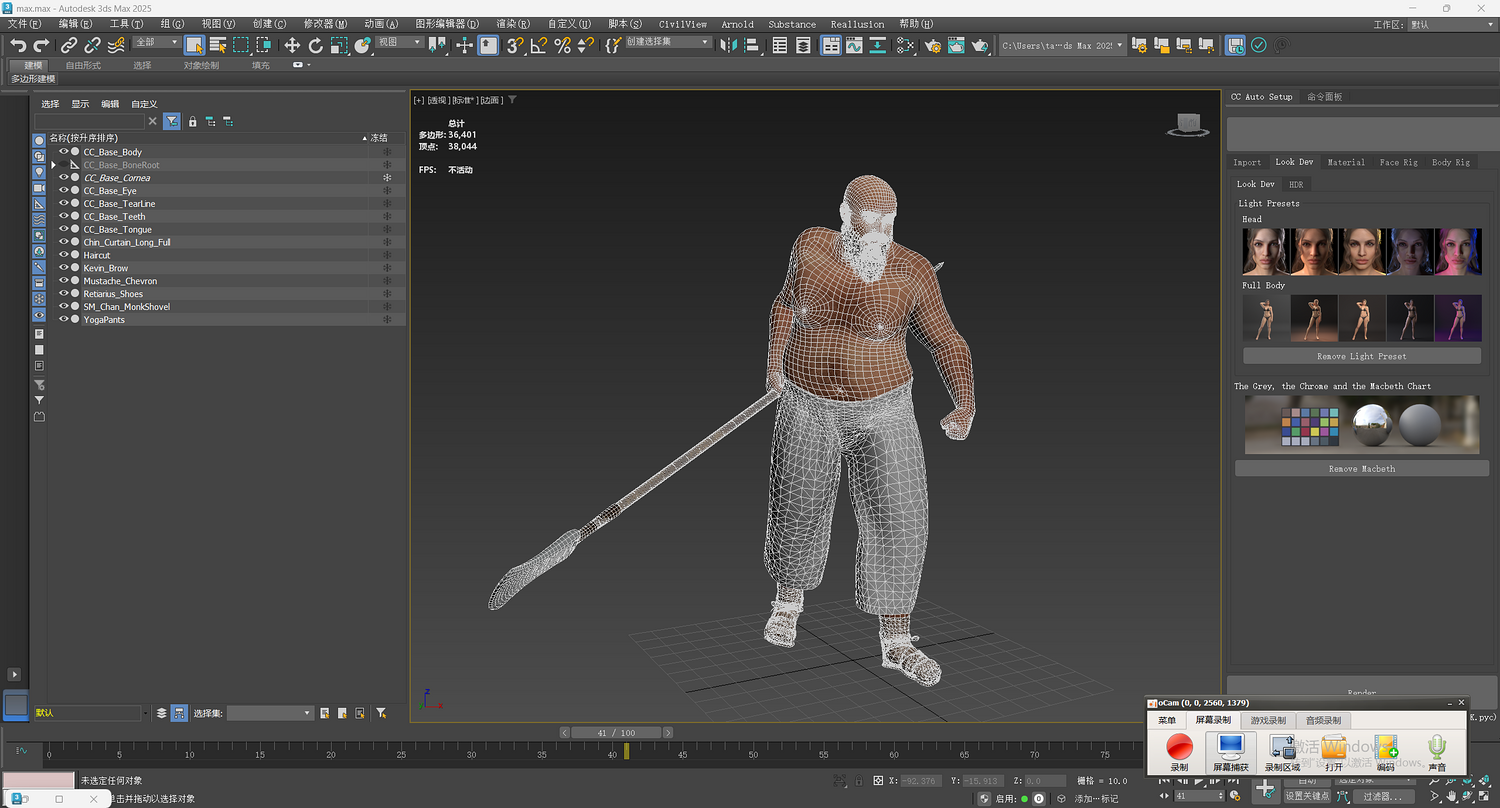Screen dimensions: 1500x808
Task: Open the 选择集 dropdown below Scene Explorer
Action: click(x=270, y=713)
